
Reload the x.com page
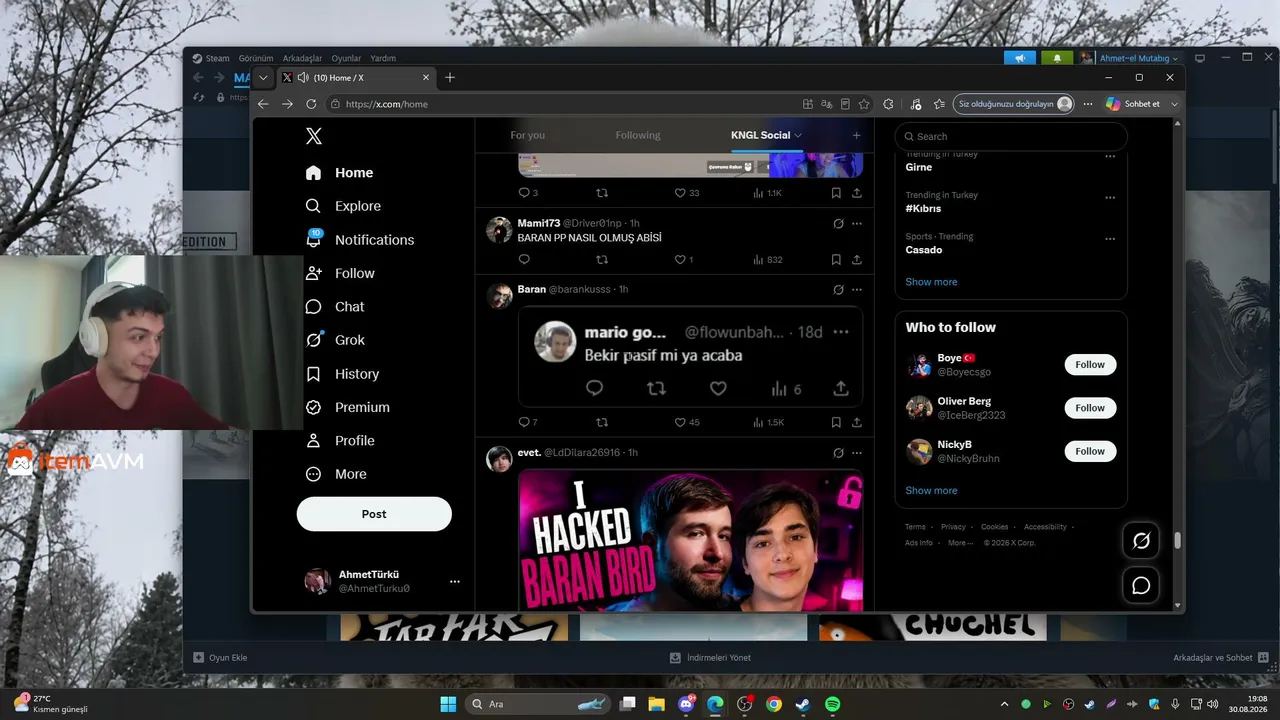pyautogui.click(x=311, y=104)
